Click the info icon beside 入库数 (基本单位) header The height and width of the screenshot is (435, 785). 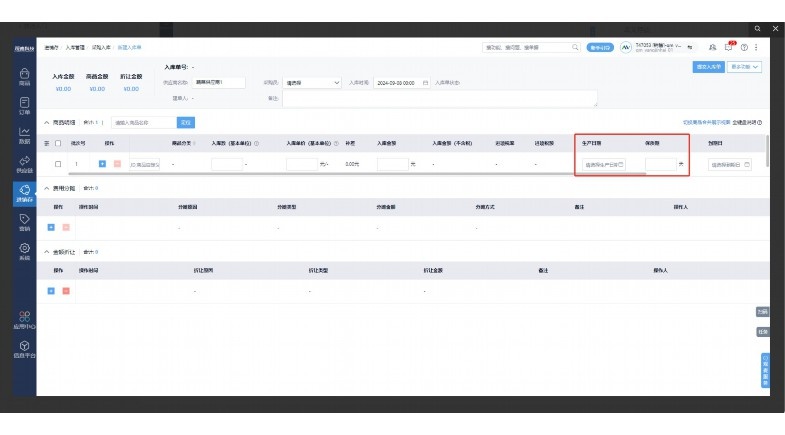click(x=256, y=143)
